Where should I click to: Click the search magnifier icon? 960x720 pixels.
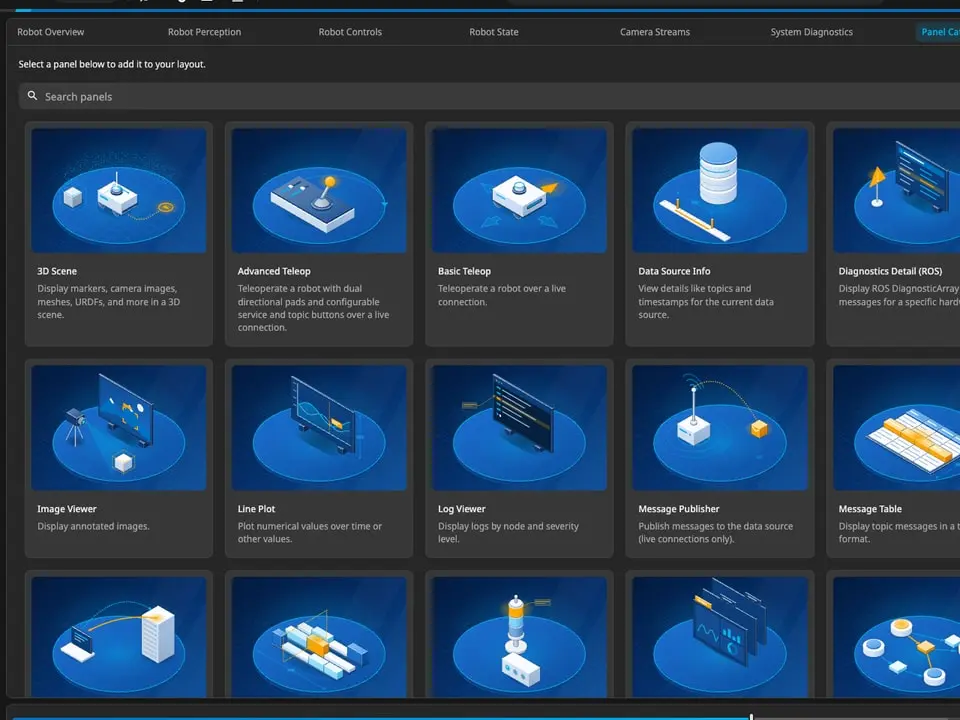pos(32,96)
